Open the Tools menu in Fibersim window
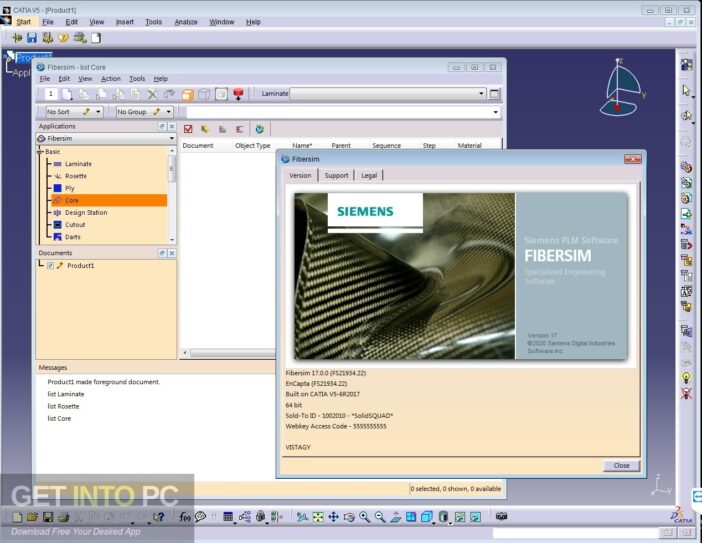702x543 pixels. [x=137, y=79]
